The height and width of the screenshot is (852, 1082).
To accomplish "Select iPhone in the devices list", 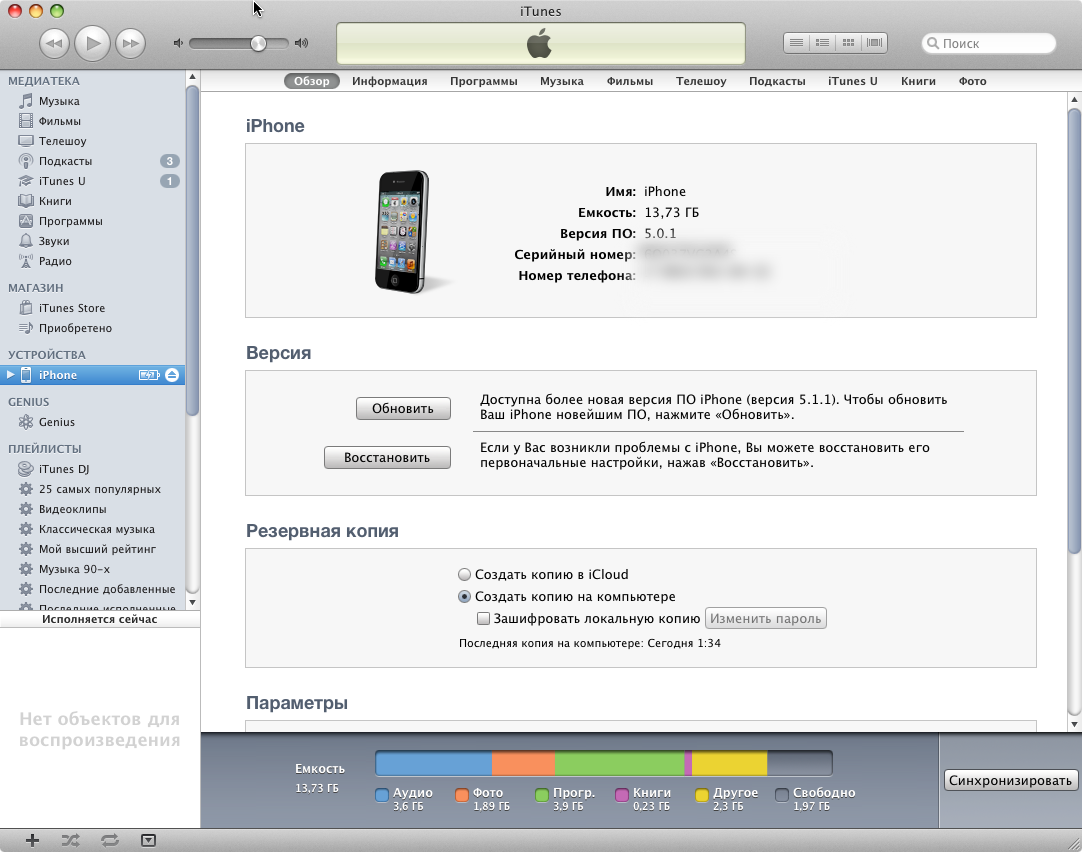I will click(x=92, y=375).
